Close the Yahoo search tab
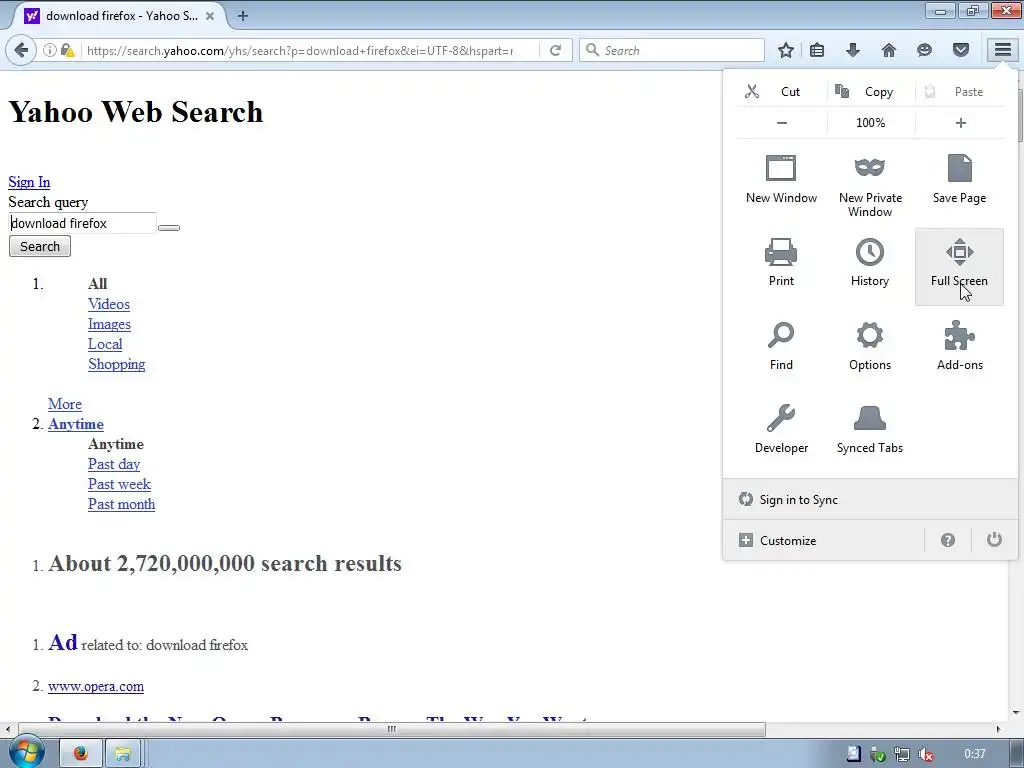Image resolution: width=1024 pixels, height=768 pixels. pyautogui.click(x=210, y=16)
